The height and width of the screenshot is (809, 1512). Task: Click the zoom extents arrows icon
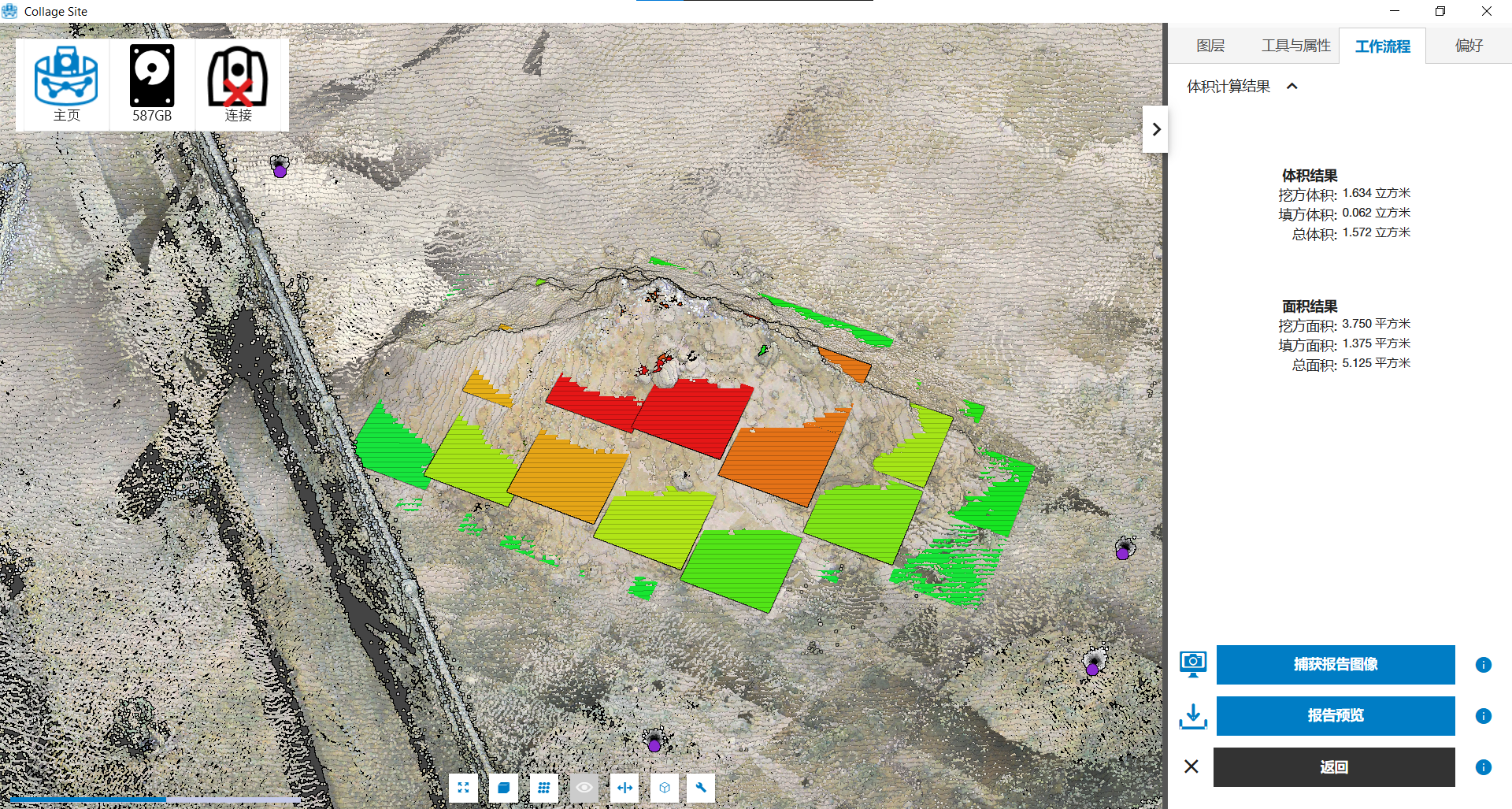463,787
